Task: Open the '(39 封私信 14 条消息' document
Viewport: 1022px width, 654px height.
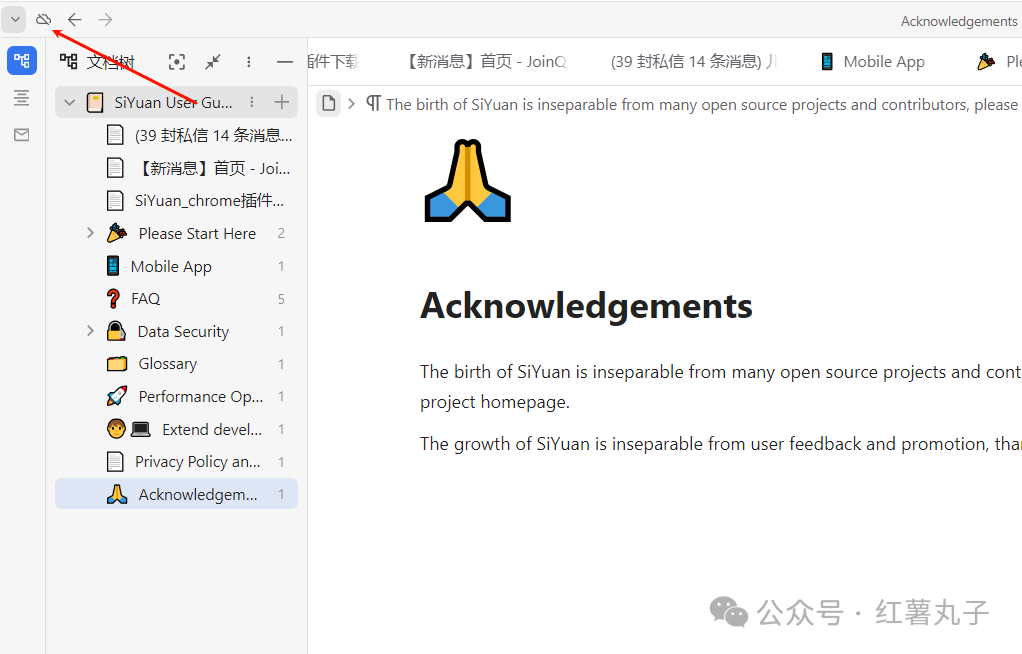Action: (x=177, y=135)
